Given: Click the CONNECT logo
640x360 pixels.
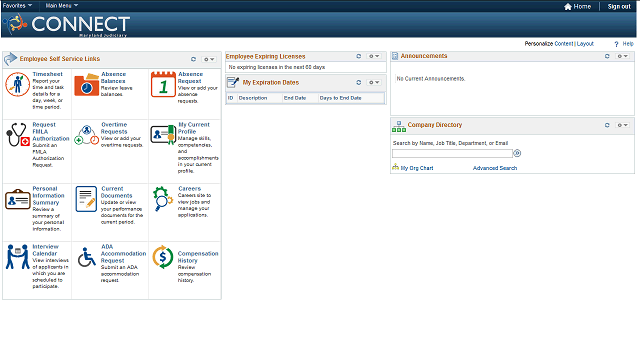Looking at the screenshot, I should coord(68,24).
